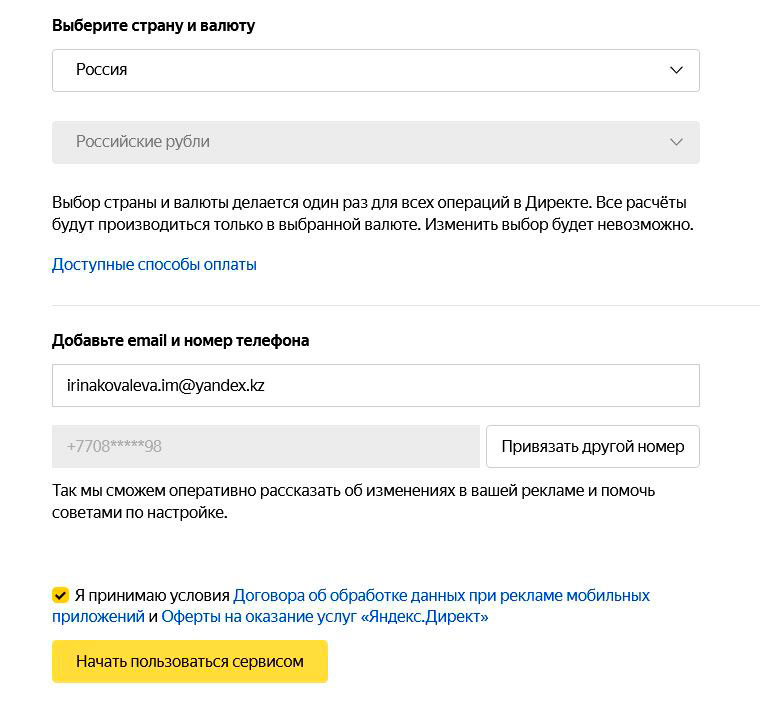Click Начать пользоваться сервисом yellow button

(x=190, y=662)
